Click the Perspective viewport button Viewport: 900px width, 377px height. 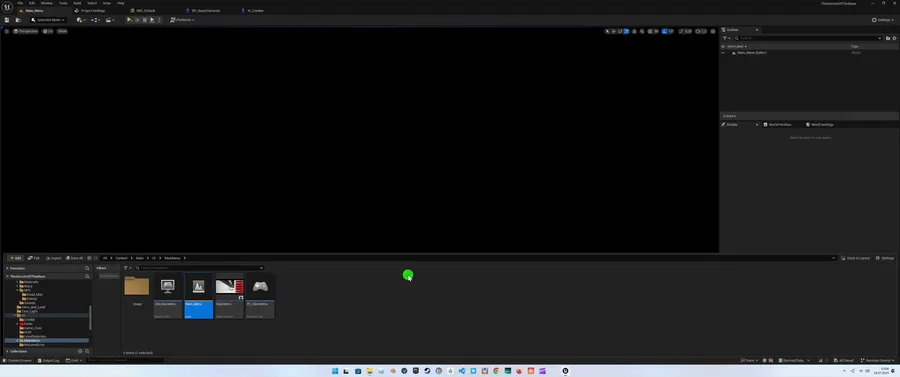pos(25,31)
